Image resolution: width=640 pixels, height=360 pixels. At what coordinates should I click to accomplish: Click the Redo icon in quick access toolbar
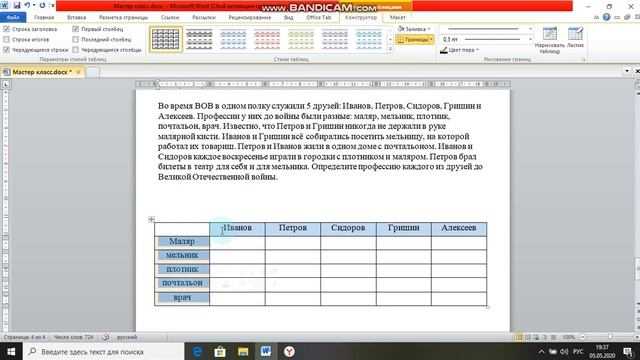[x=42, y=5]
